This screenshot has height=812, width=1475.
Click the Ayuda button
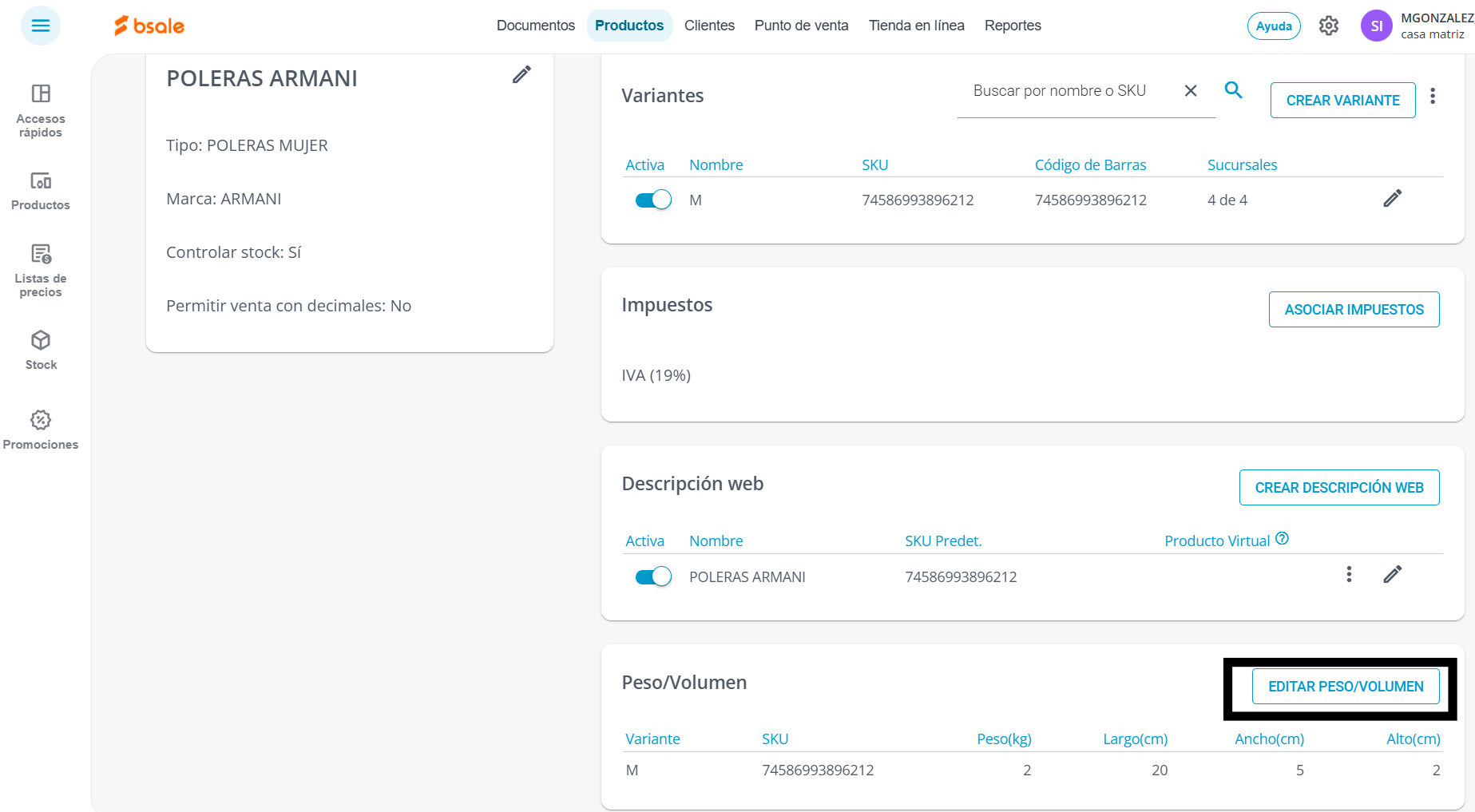[1274, 26]
